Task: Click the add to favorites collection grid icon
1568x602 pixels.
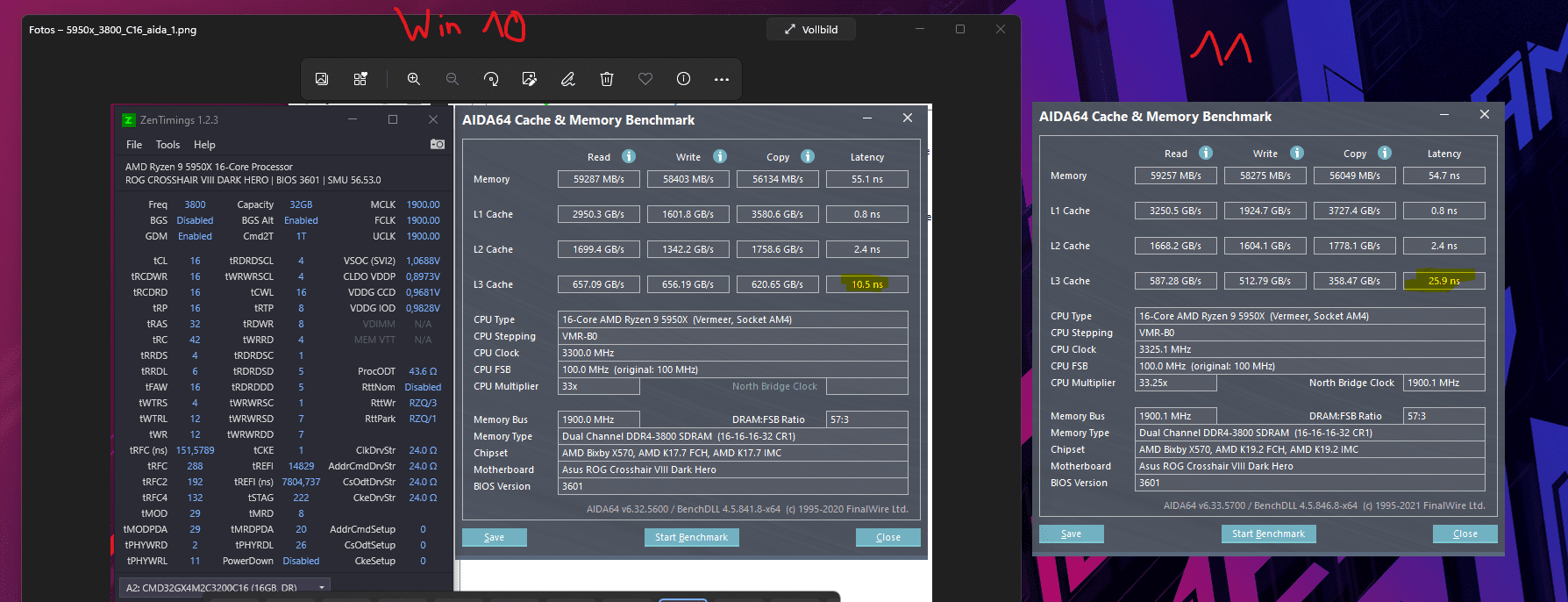Action: pos(360,79)
